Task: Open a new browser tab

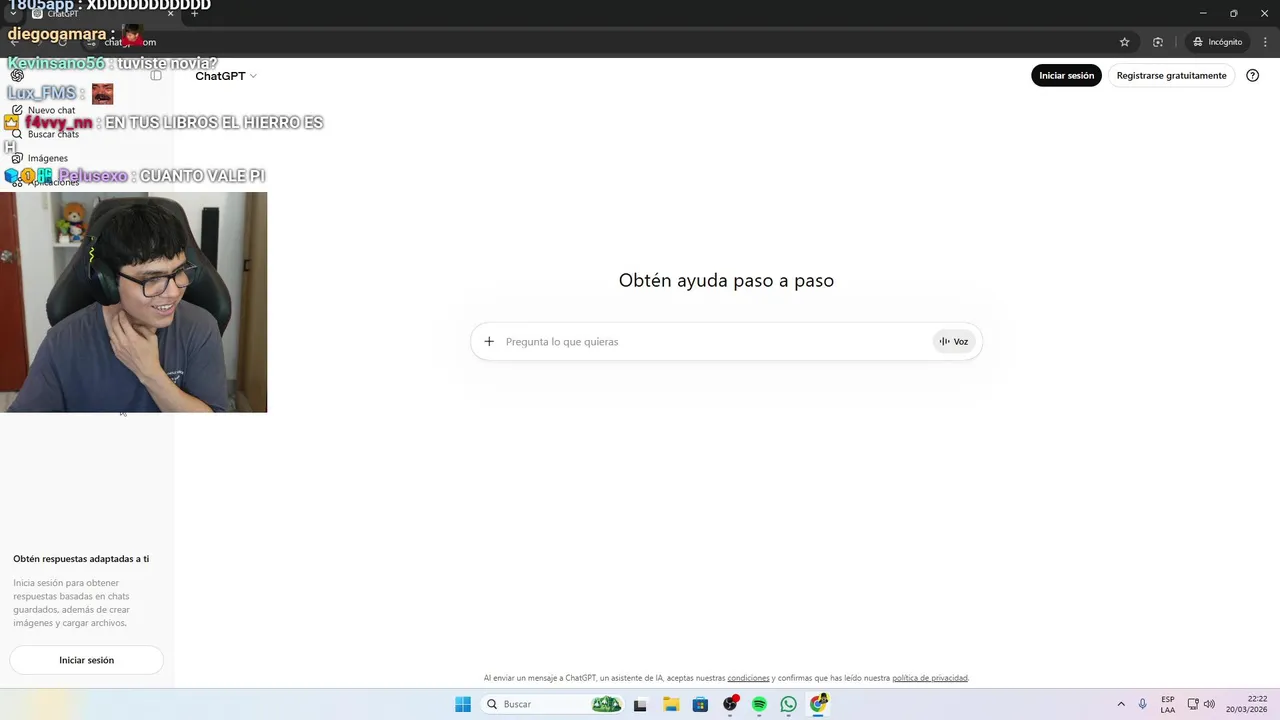Action: click(195, 13)
